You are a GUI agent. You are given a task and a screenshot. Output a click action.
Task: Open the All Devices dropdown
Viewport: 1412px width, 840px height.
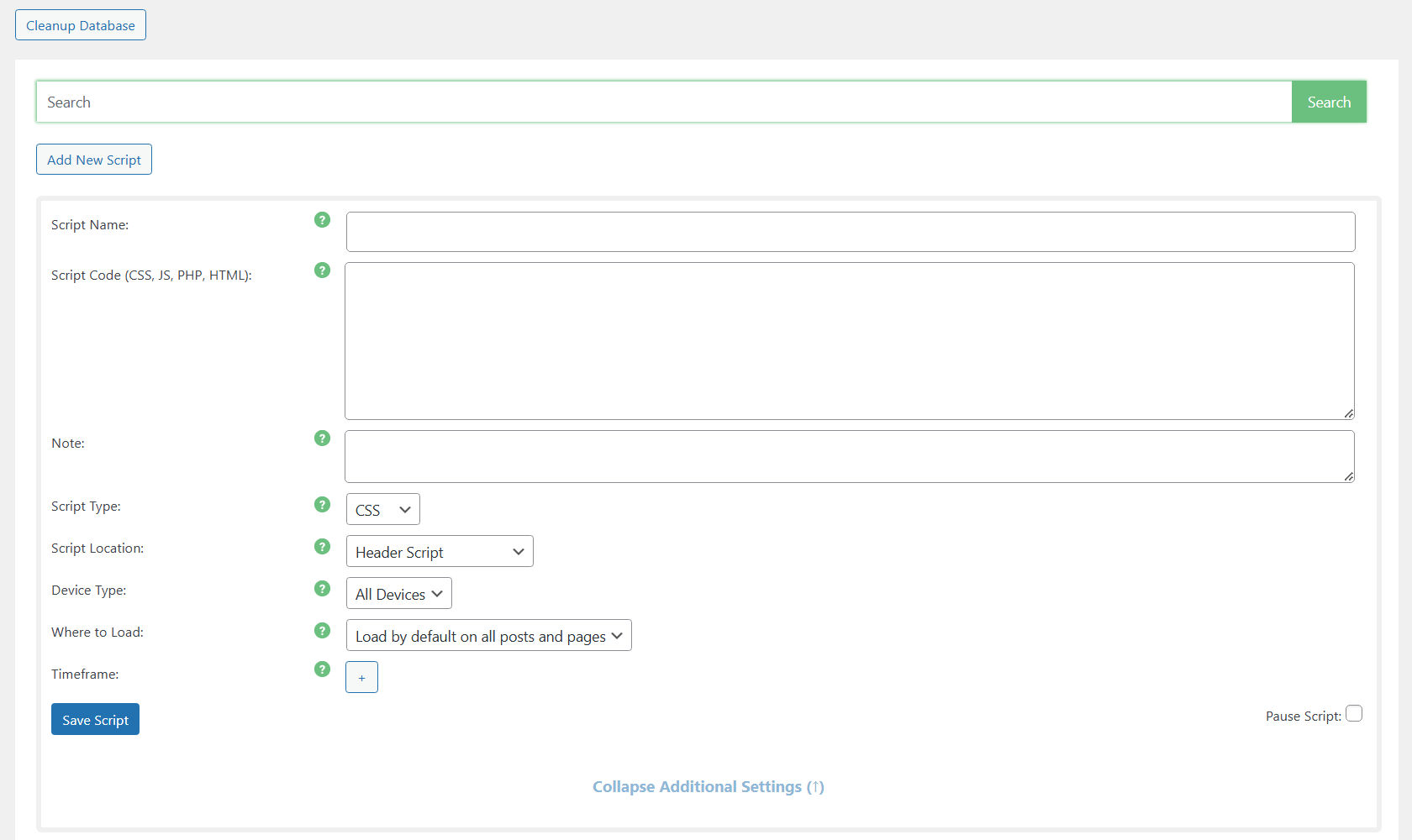pos(398,594)
